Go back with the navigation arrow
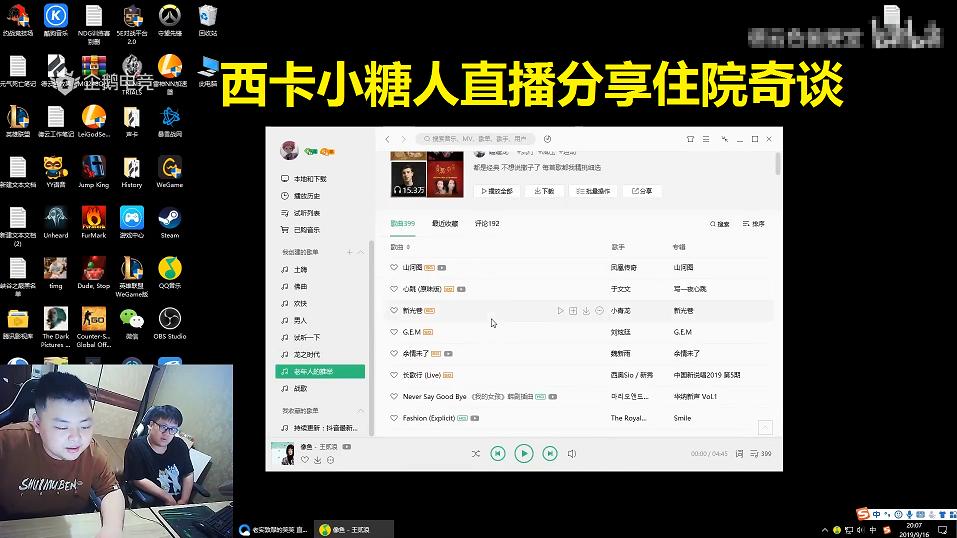Screen dimensions: 957x538 [388, 139]
